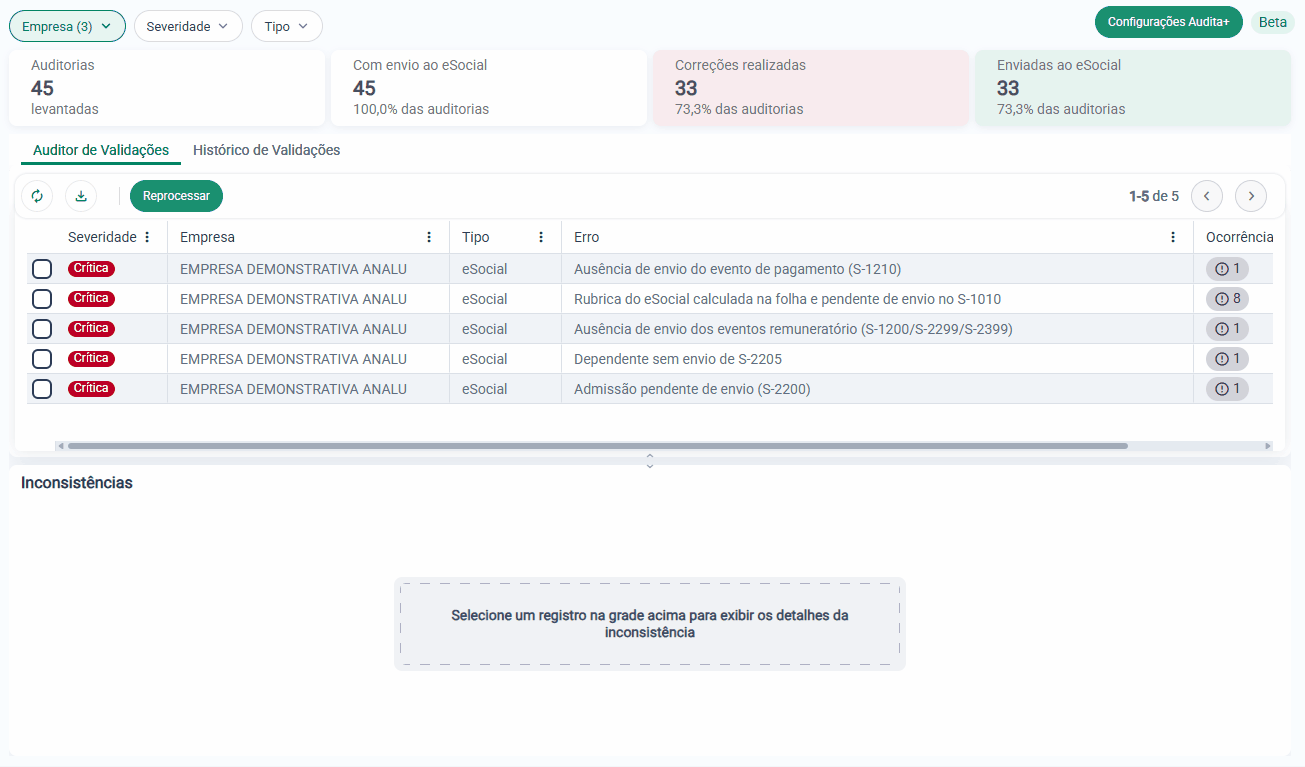
Task: Sort by Erro column header
Action: [587, 237]
